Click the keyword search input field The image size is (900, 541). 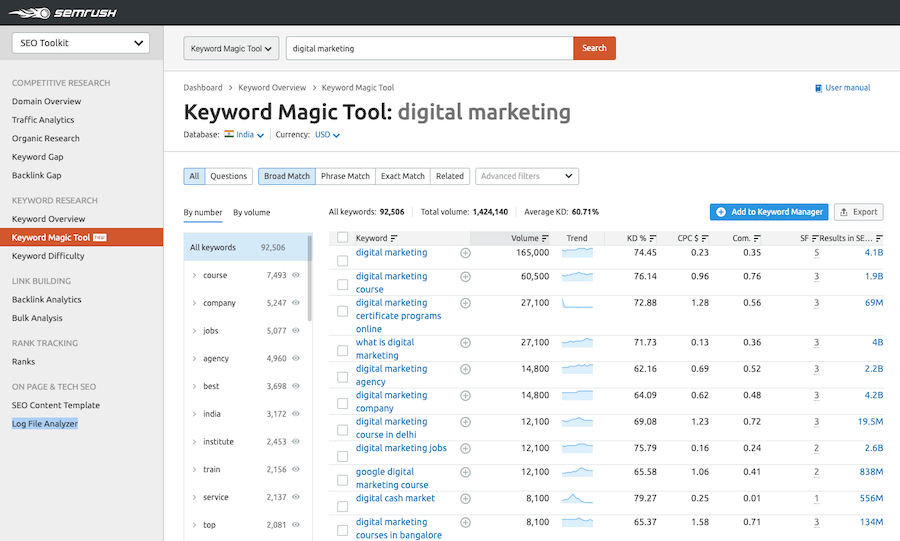pos(429,48)
